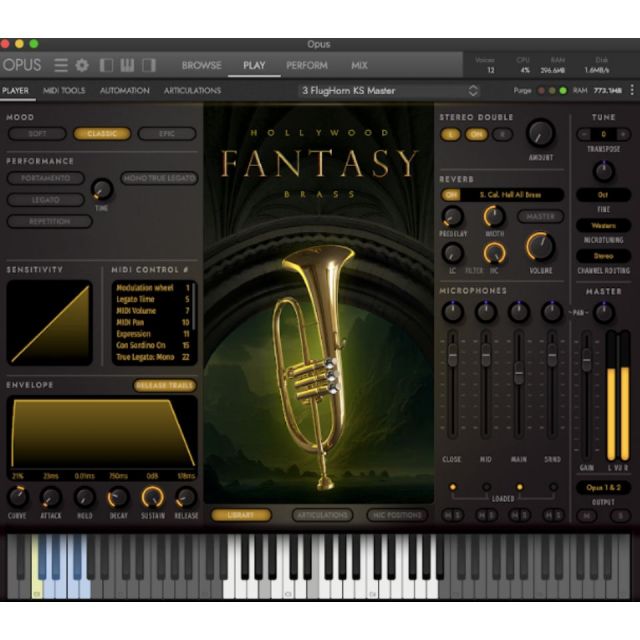Click the Main microphone fader
The width and height of the screenshot is (640, 640).
pyautogui.click(x=518, y=373)
